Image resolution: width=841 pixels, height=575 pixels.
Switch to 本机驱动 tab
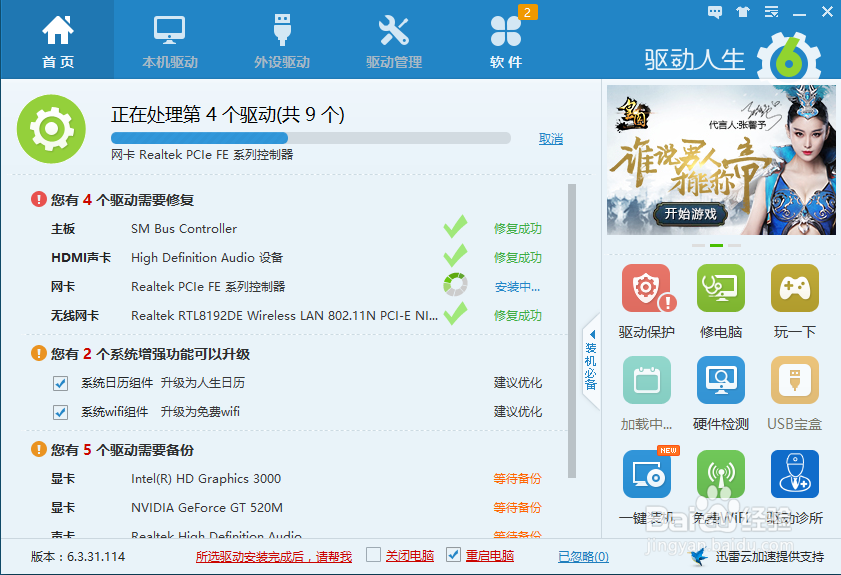170,41
